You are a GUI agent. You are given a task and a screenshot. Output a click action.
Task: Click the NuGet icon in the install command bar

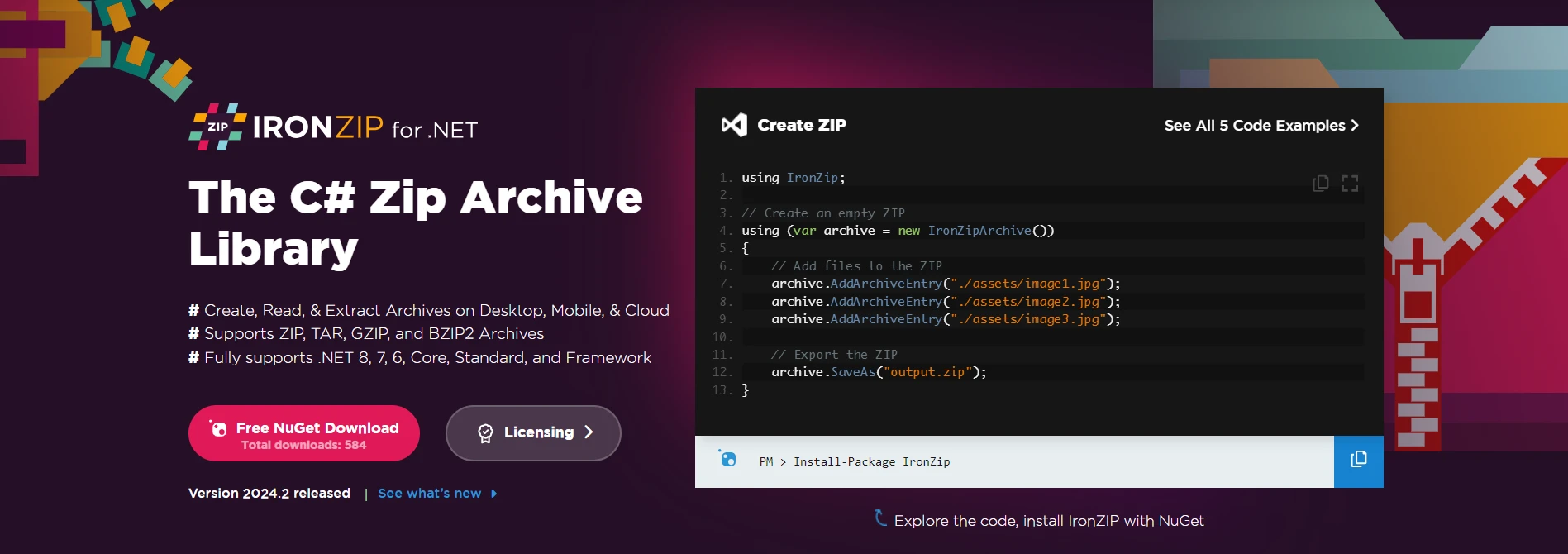[727, 459]
